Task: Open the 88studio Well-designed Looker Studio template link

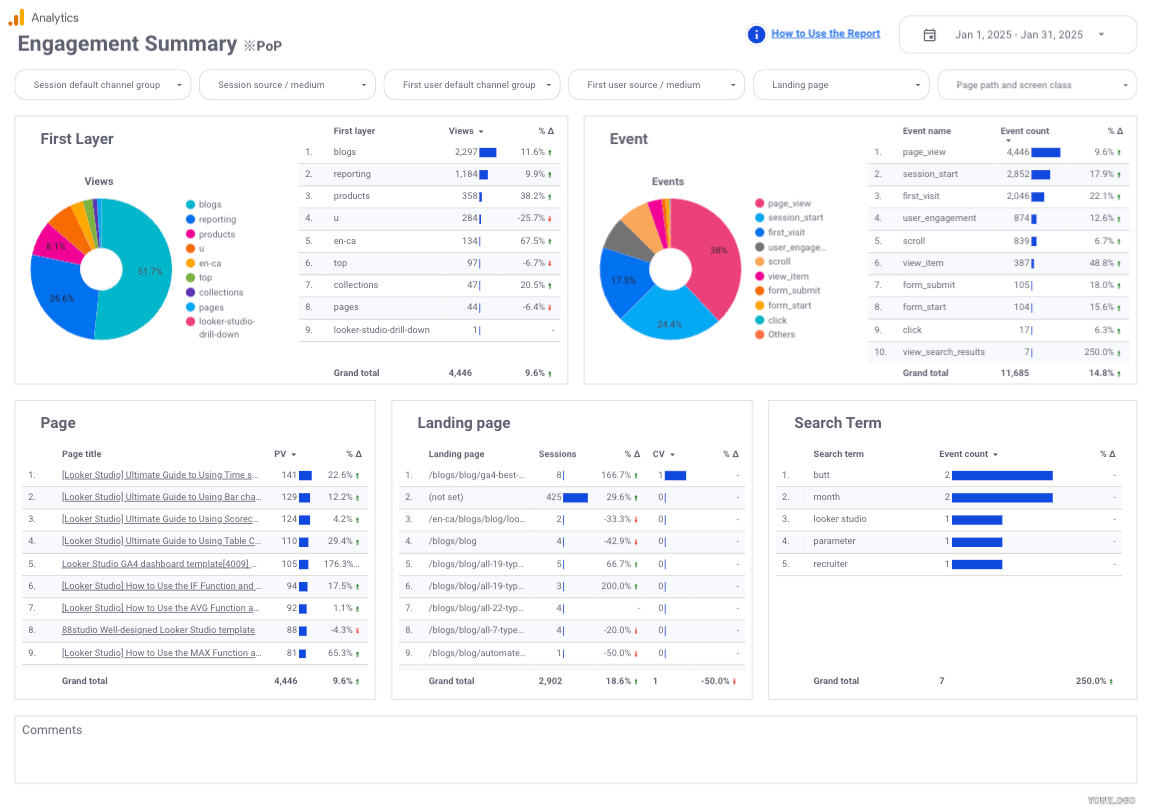Action: 158,630
